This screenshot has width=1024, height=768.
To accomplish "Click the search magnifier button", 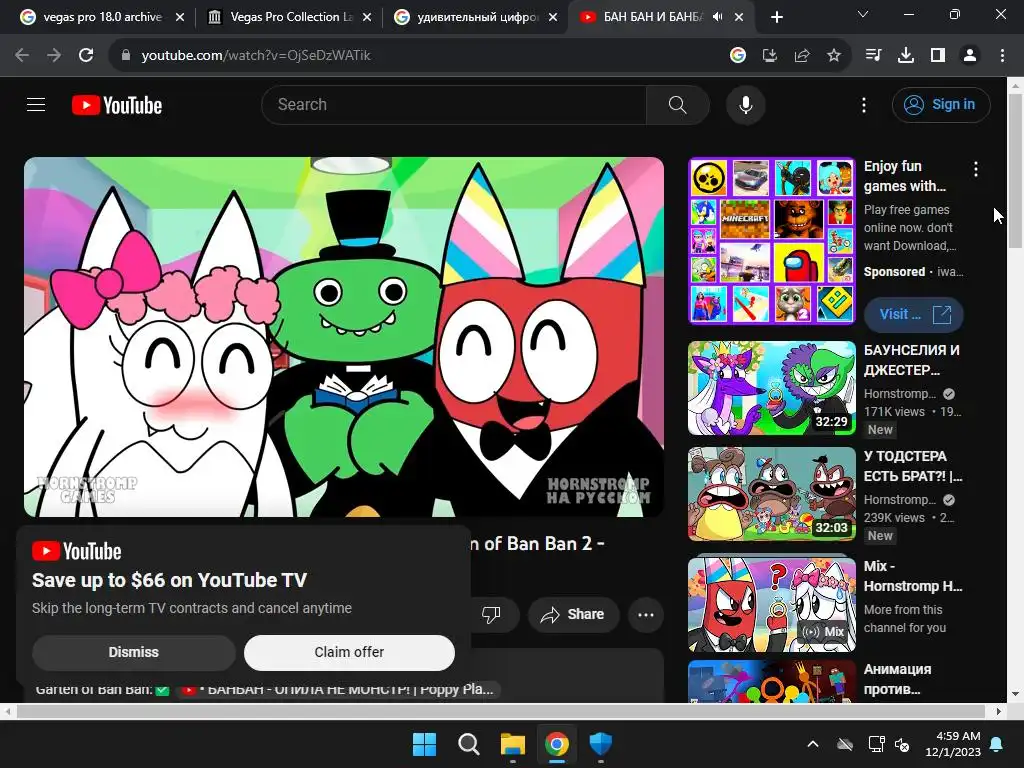I will [x=677, y=104].
